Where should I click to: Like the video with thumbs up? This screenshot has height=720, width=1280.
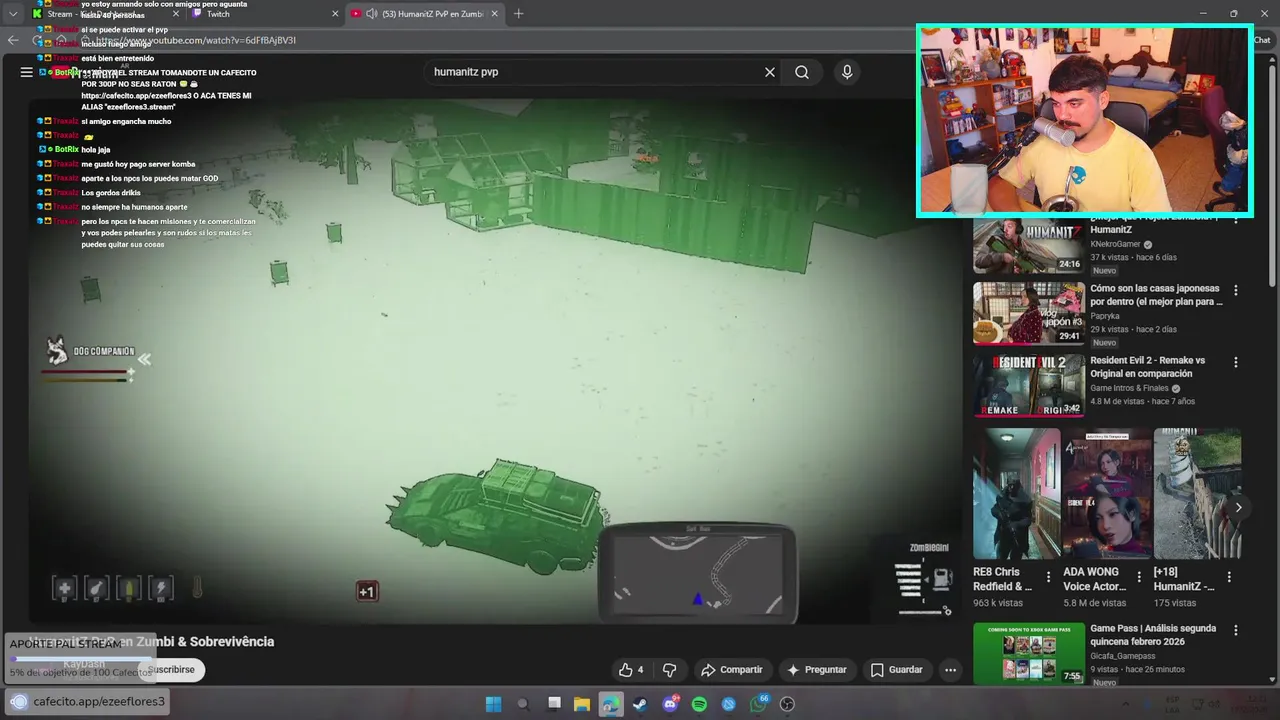click(631, 670)
